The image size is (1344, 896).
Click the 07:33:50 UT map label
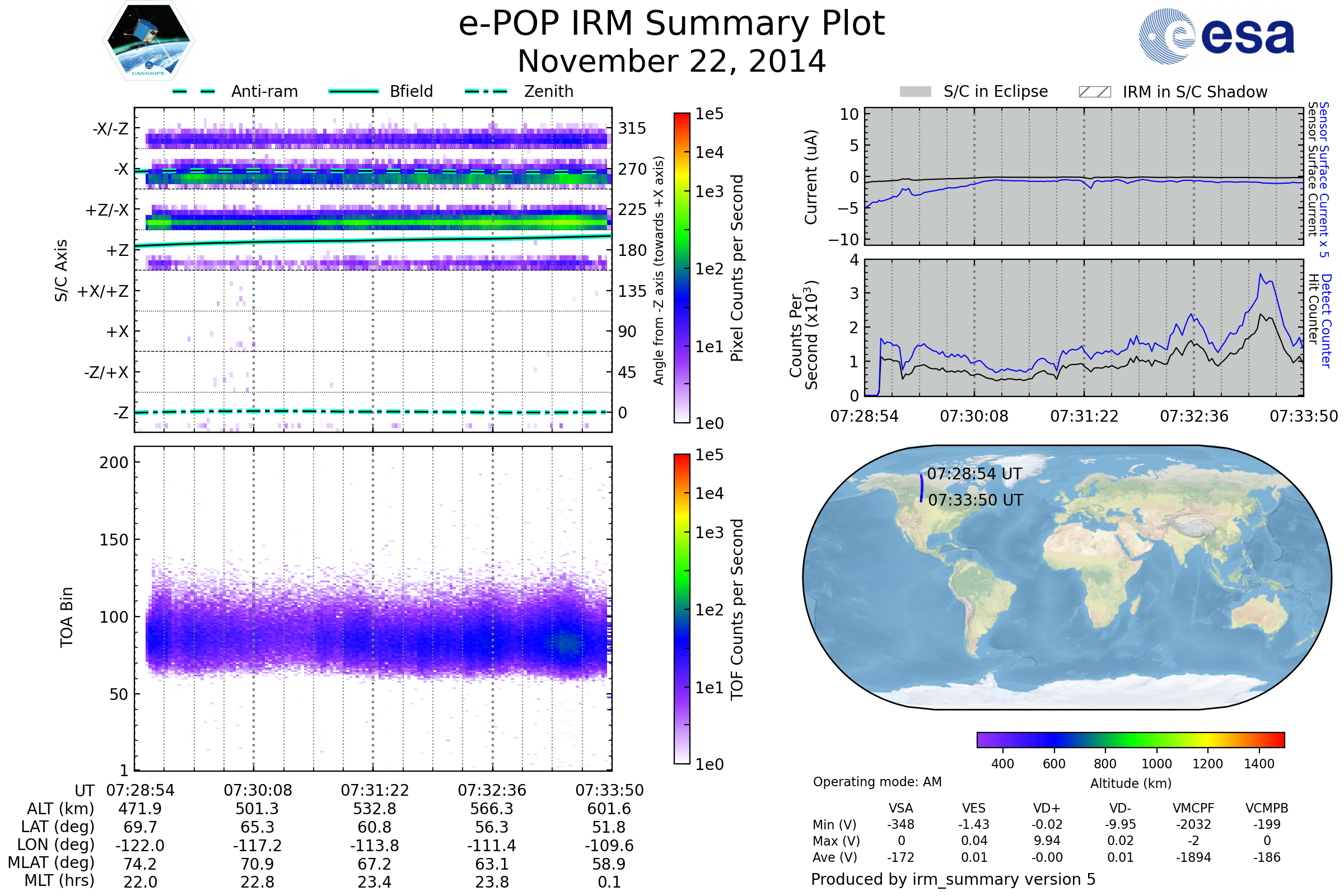(975, 500)
